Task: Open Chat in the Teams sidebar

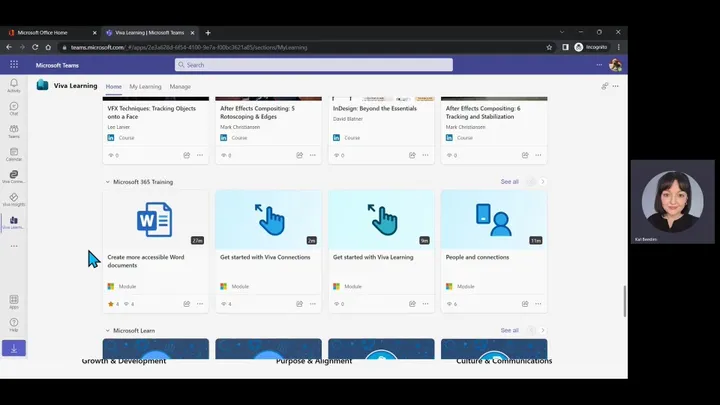Action: pyautogui.click(x=14, y=108)
